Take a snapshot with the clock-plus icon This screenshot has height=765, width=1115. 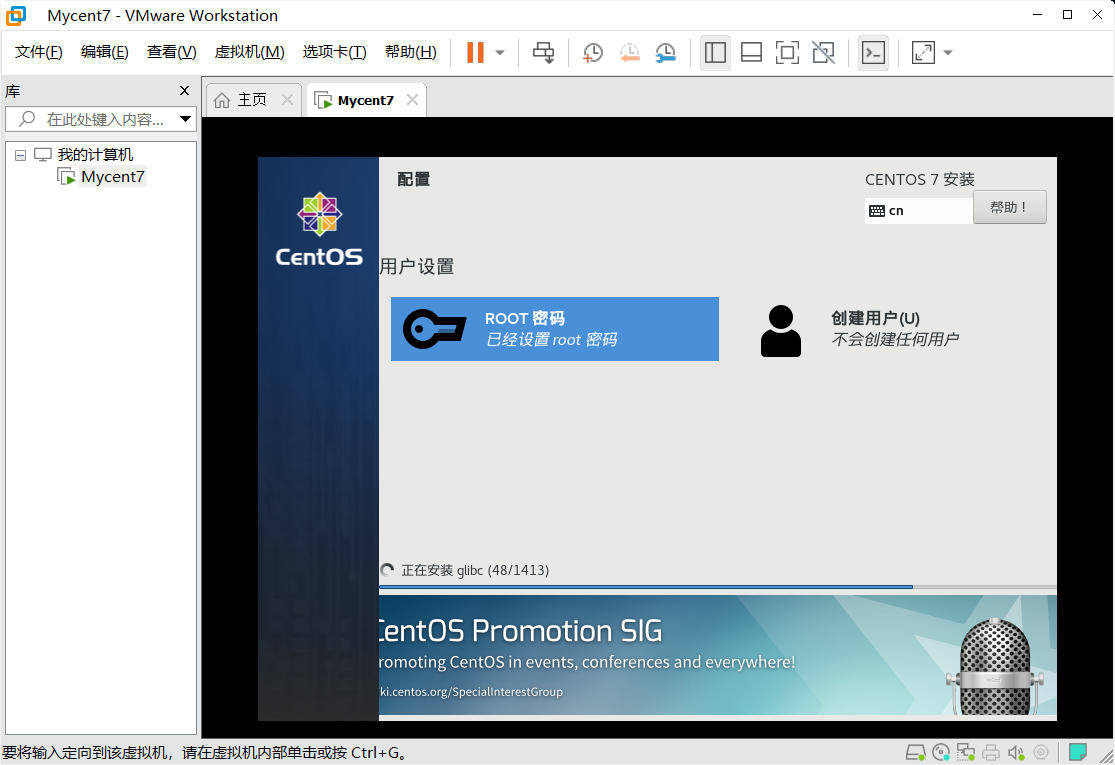point(592,53)
